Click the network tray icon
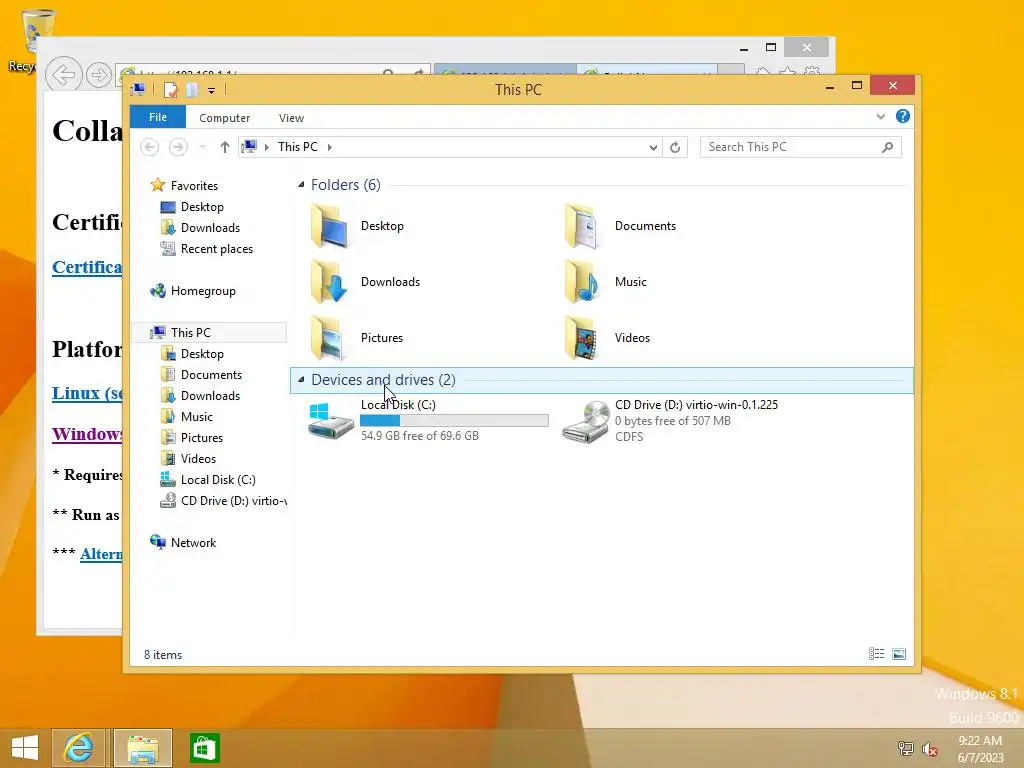The image size is (1024, 768). pos(905,749)
